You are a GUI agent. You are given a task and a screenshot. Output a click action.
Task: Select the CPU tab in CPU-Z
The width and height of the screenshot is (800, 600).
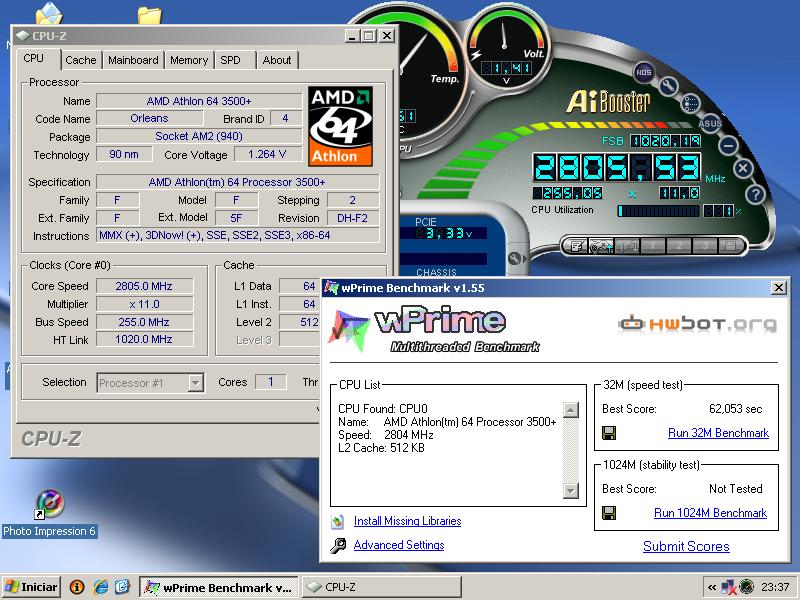point(34,58)
